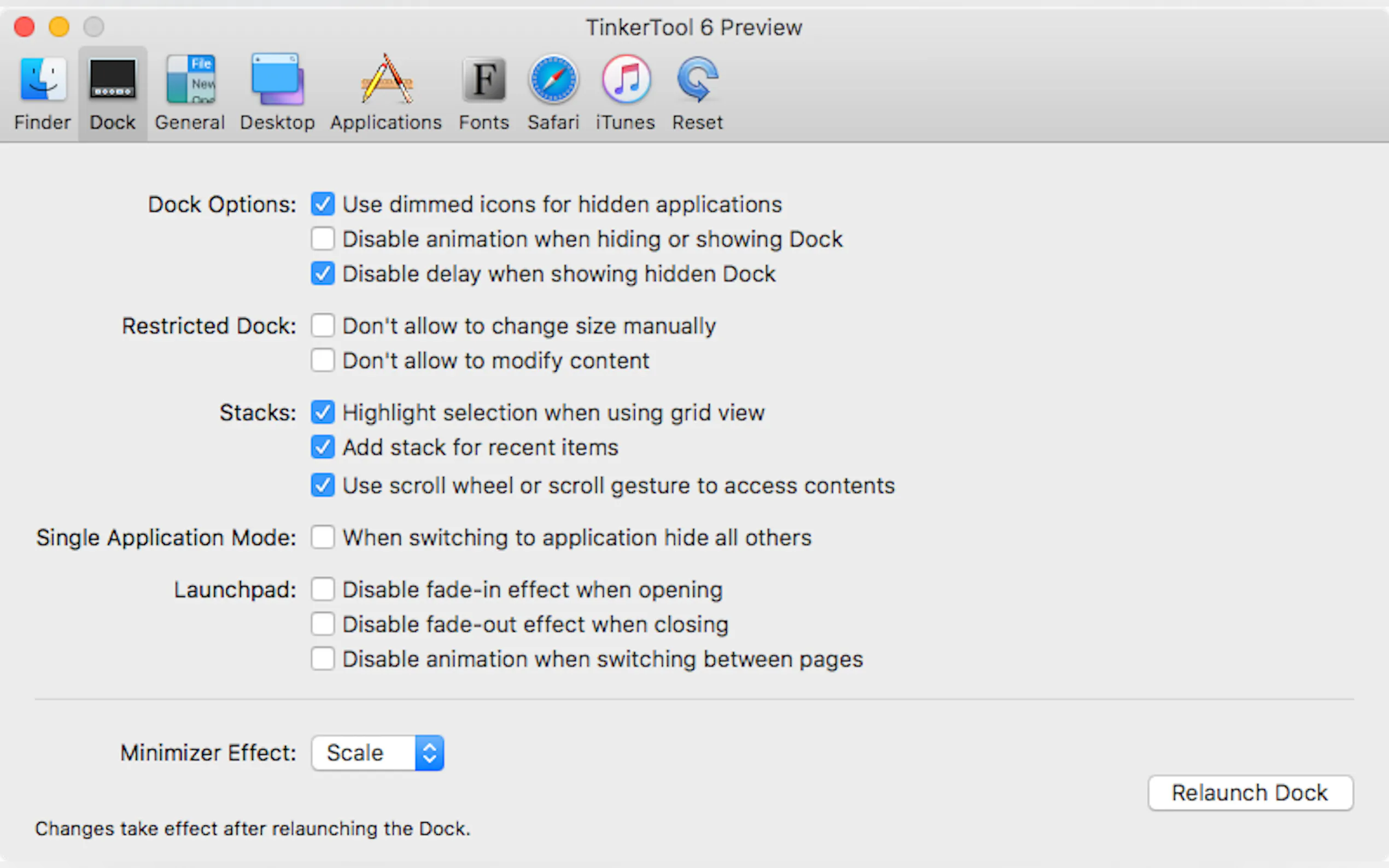Viewport: 1389px width, 868px height.
Task: Switch to the Desktop pane icon
Action: click(x=277, y=80)
